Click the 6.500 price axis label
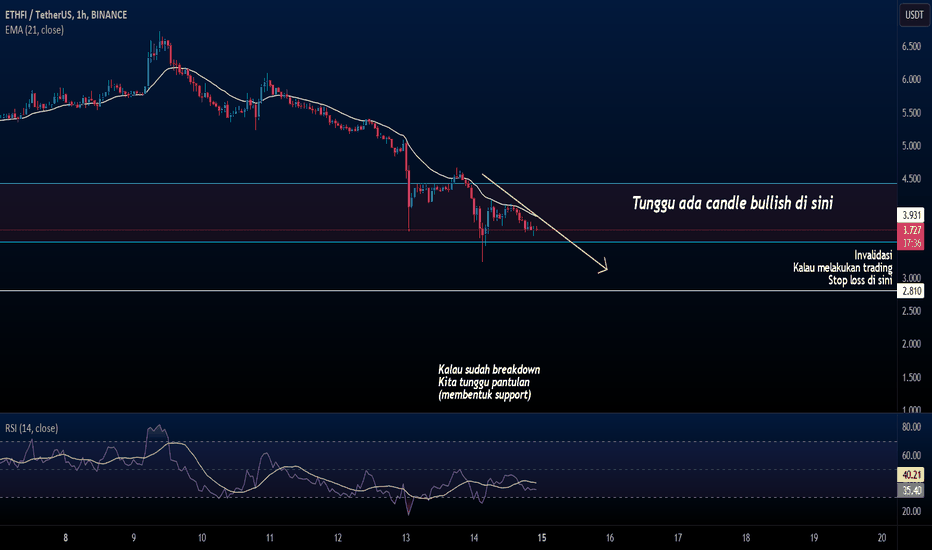The height and width of the screenshot is (550, 932). [911, 46]
